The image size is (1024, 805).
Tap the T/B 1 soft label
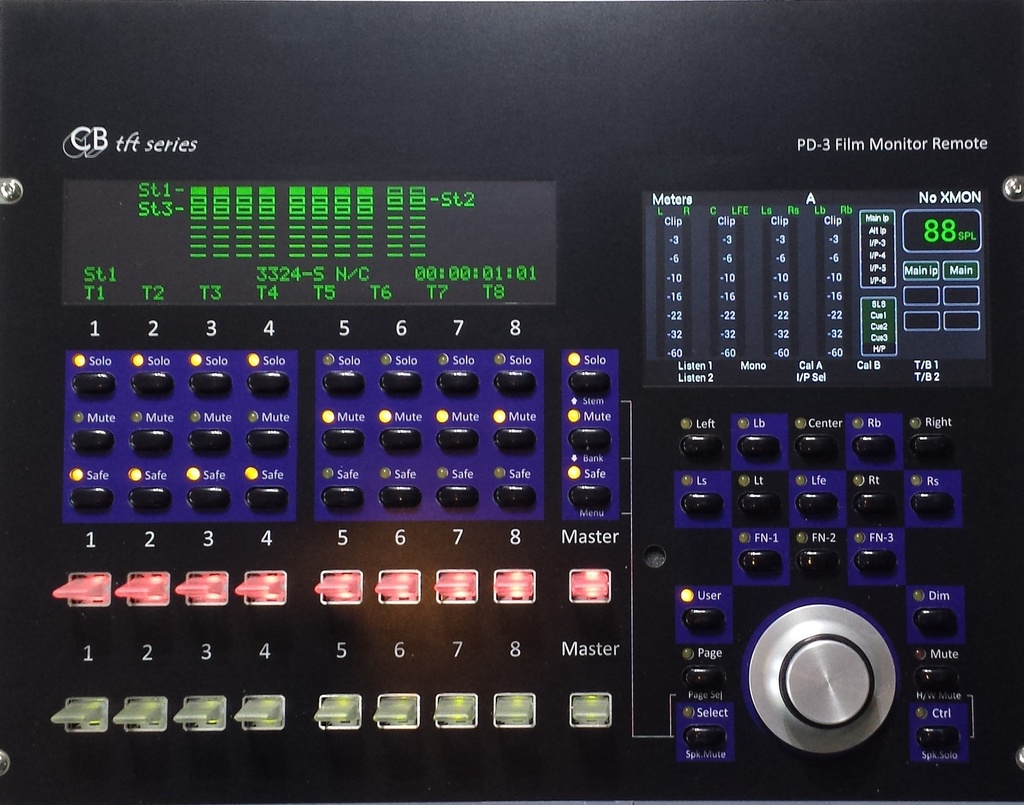pos(926,365)
